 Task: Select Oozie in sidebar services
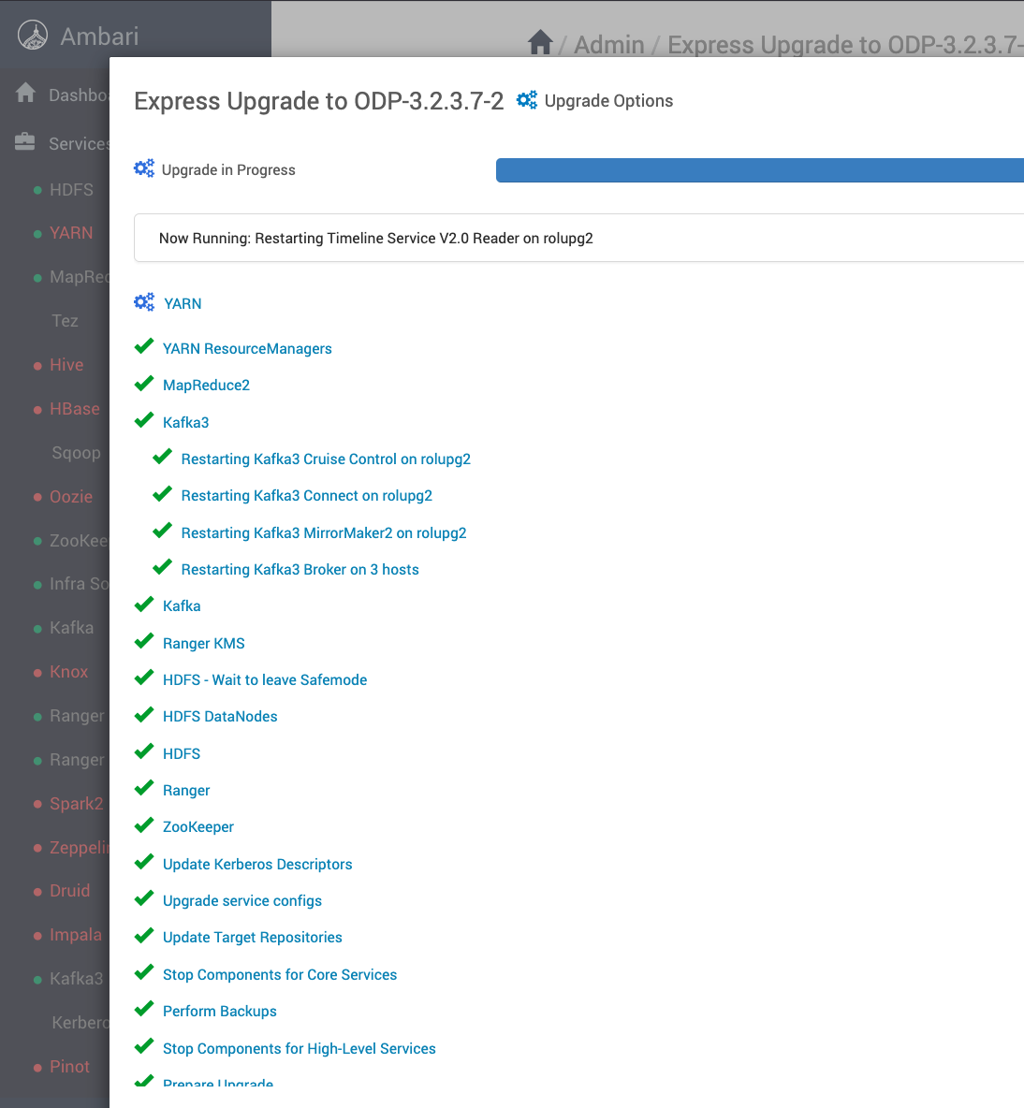point(71,497)
